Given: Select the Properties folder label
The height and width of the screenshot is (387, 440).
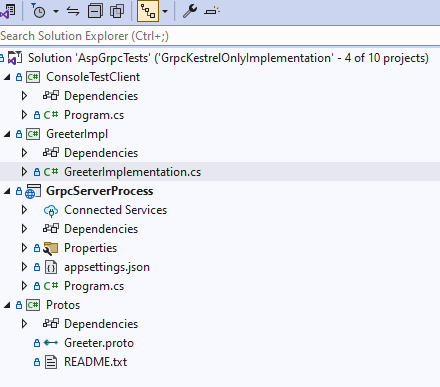Looking at the screenshot, I should click(x=90, y=248).
